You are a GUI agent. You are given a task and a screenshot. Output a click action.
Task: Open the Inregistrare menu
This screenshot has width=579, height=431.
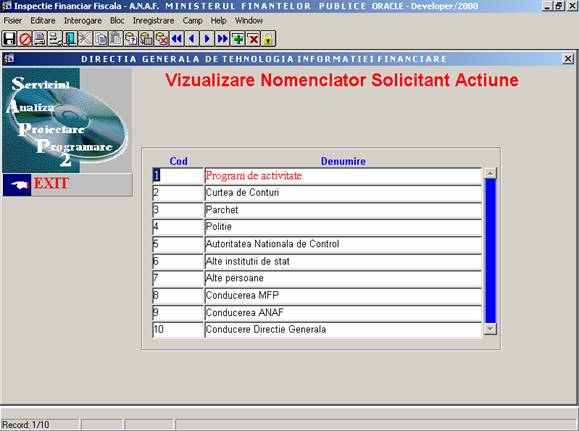(154, 21)
